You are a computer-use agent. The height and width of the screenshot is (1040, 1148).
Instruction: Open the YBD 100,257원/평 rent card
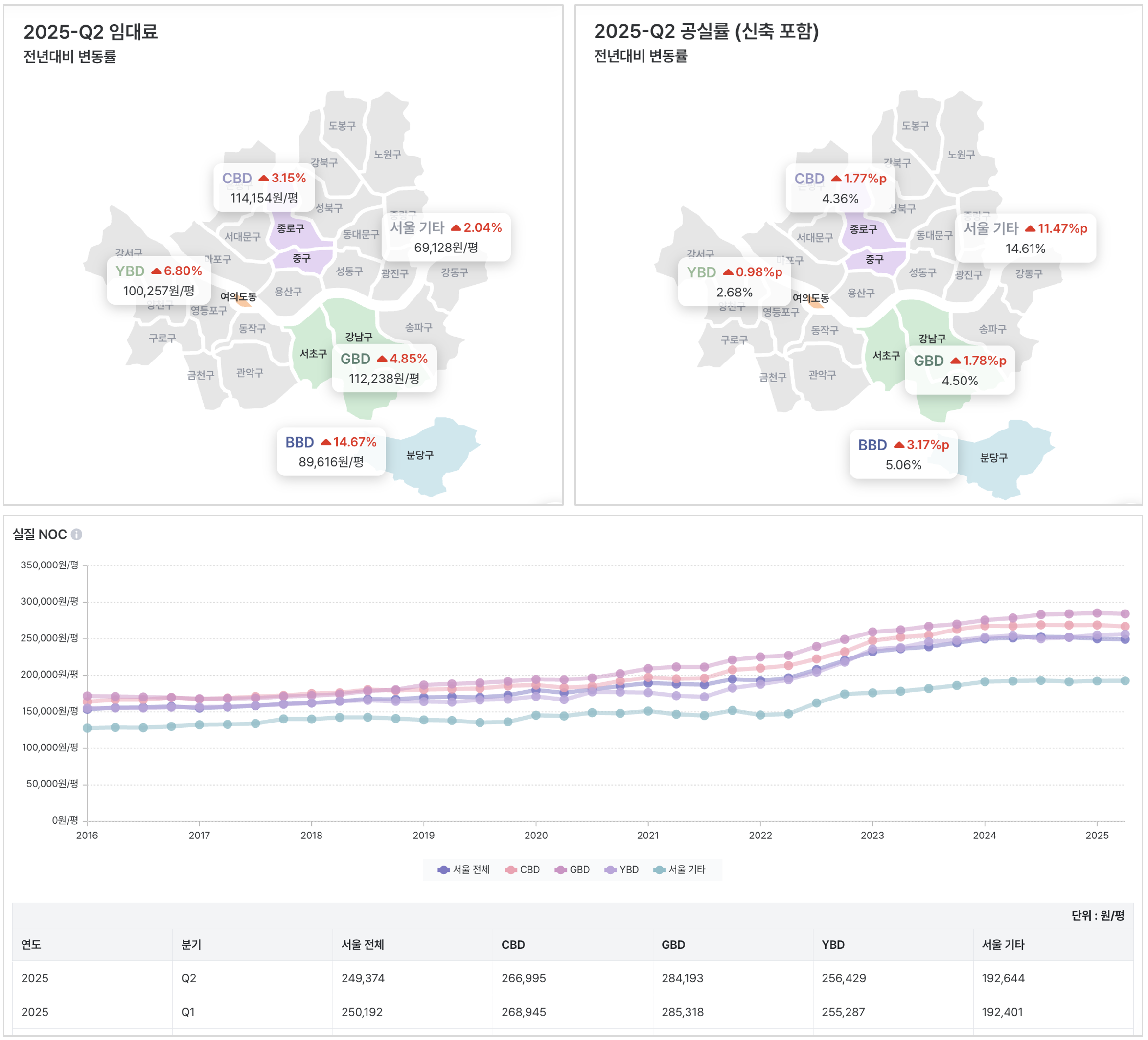pyautogui.click(x=159, y=281)
